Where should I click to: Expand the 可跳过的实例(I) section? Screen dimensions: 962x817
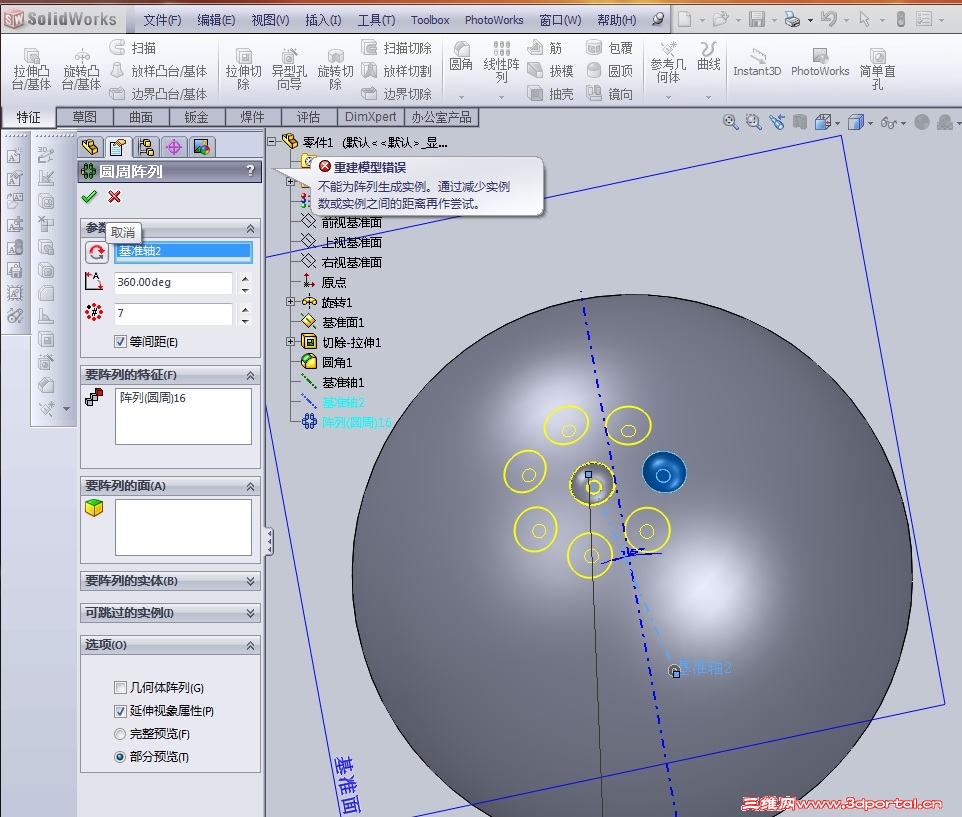point(250,613)
